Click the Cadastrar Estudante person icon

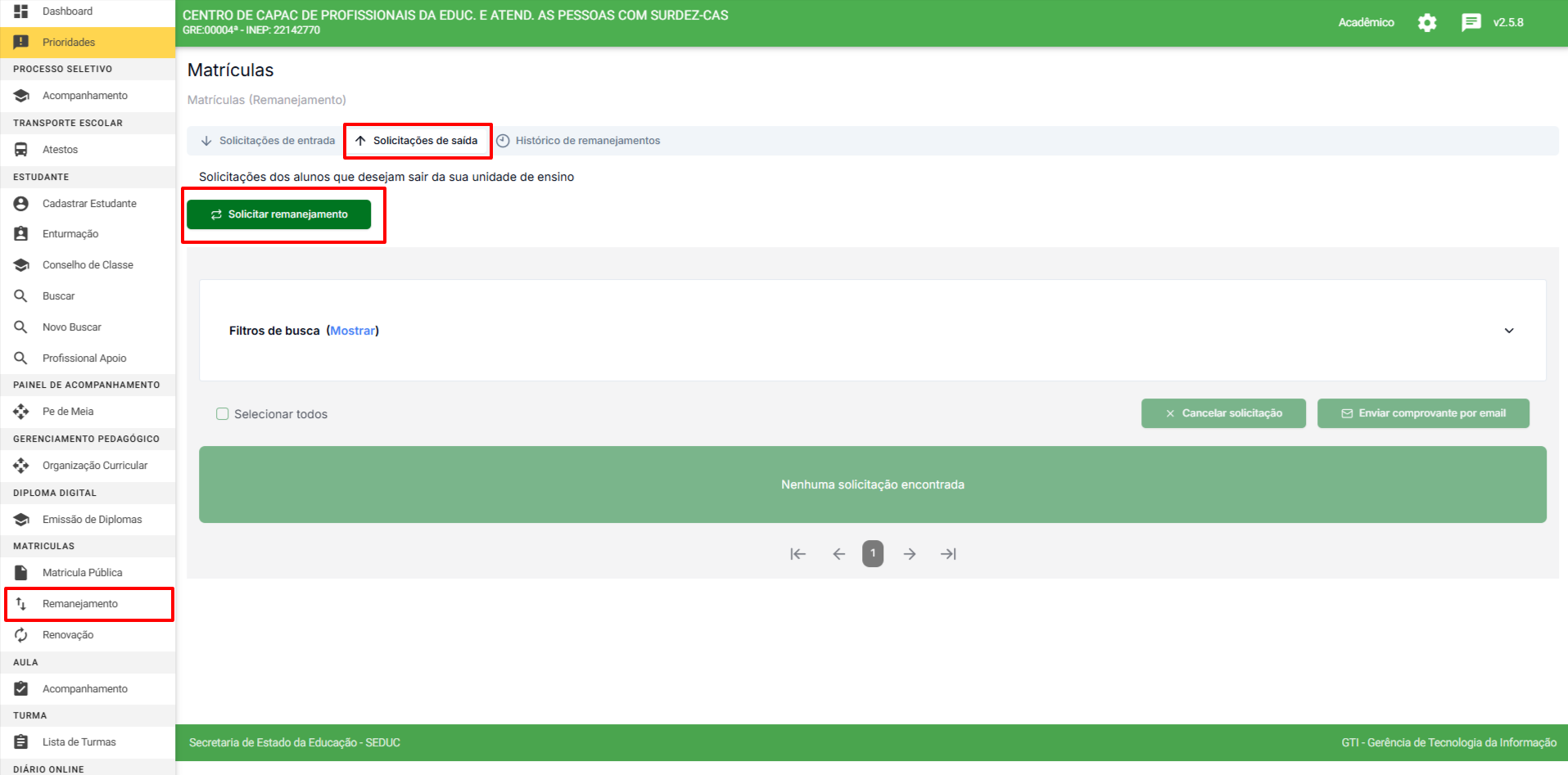pos(21,204)
